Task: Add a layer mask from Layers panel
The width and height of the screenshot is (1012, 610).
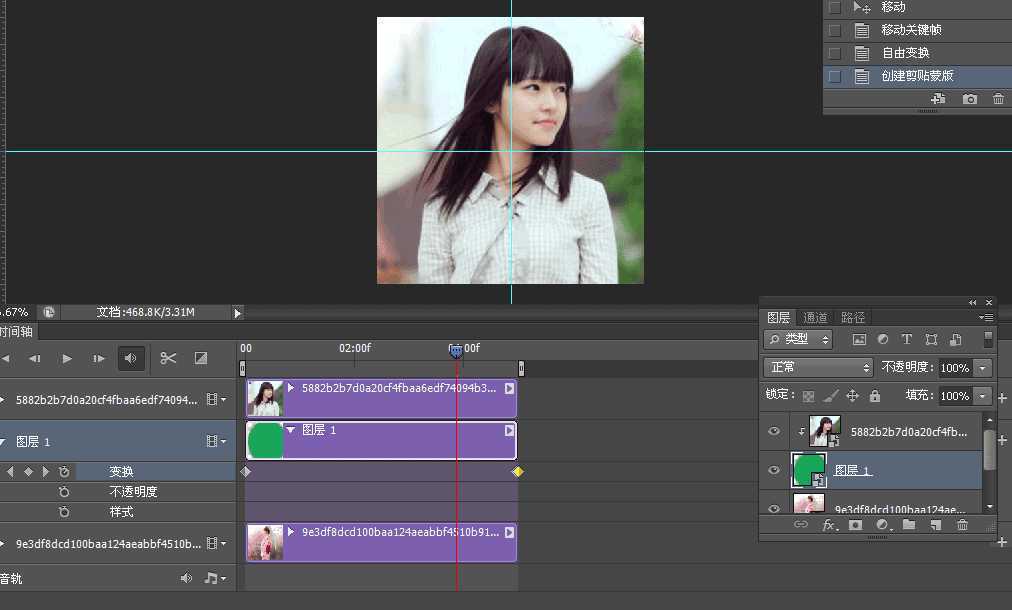Action: click(x=856, y=524)
